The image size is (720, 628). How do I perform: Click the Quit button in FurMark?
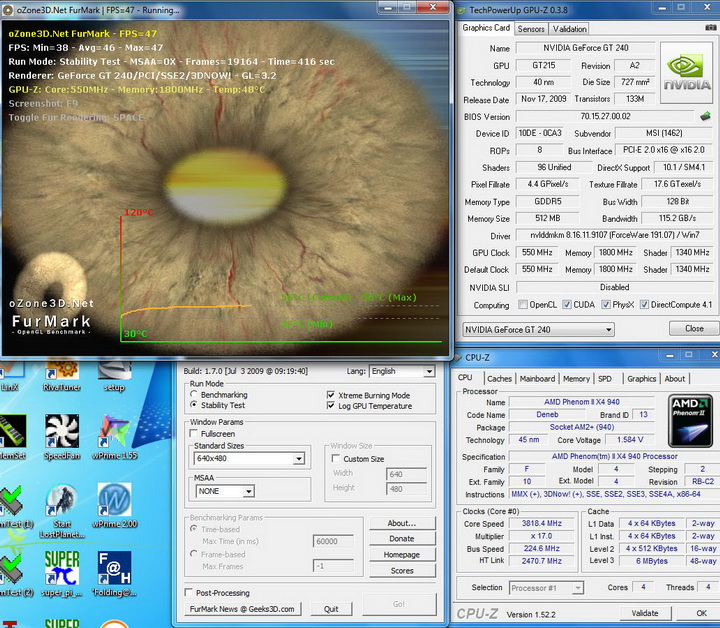[331, 609]
